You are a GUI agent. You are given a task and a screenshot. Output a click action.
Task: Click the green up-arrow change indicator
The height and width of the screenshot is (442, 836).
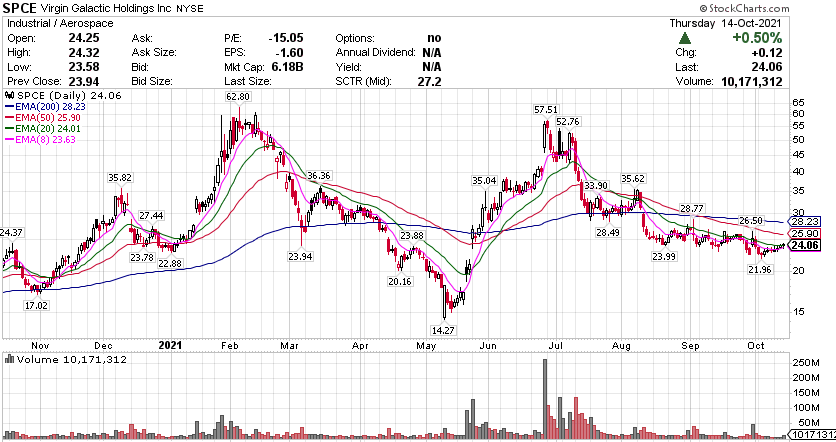685,38
